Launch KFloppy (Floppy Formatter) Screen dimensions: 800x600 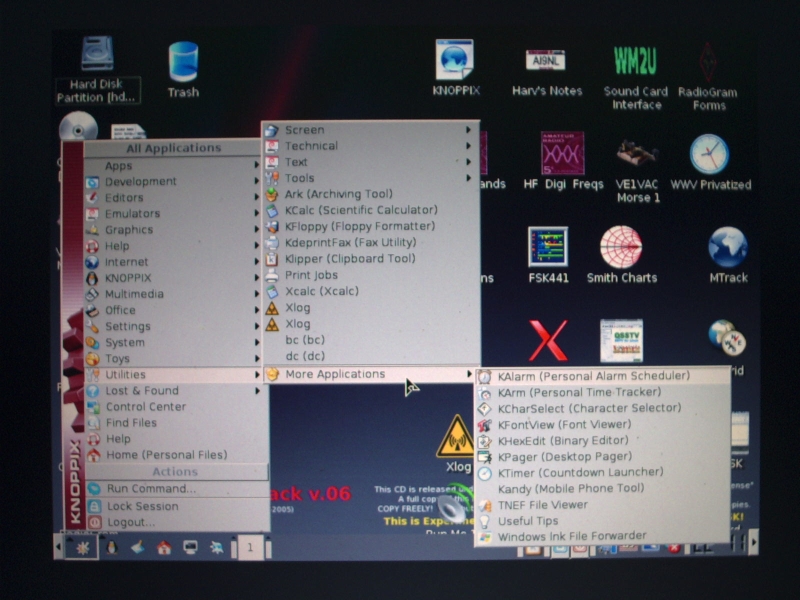(x=369, y=226)
